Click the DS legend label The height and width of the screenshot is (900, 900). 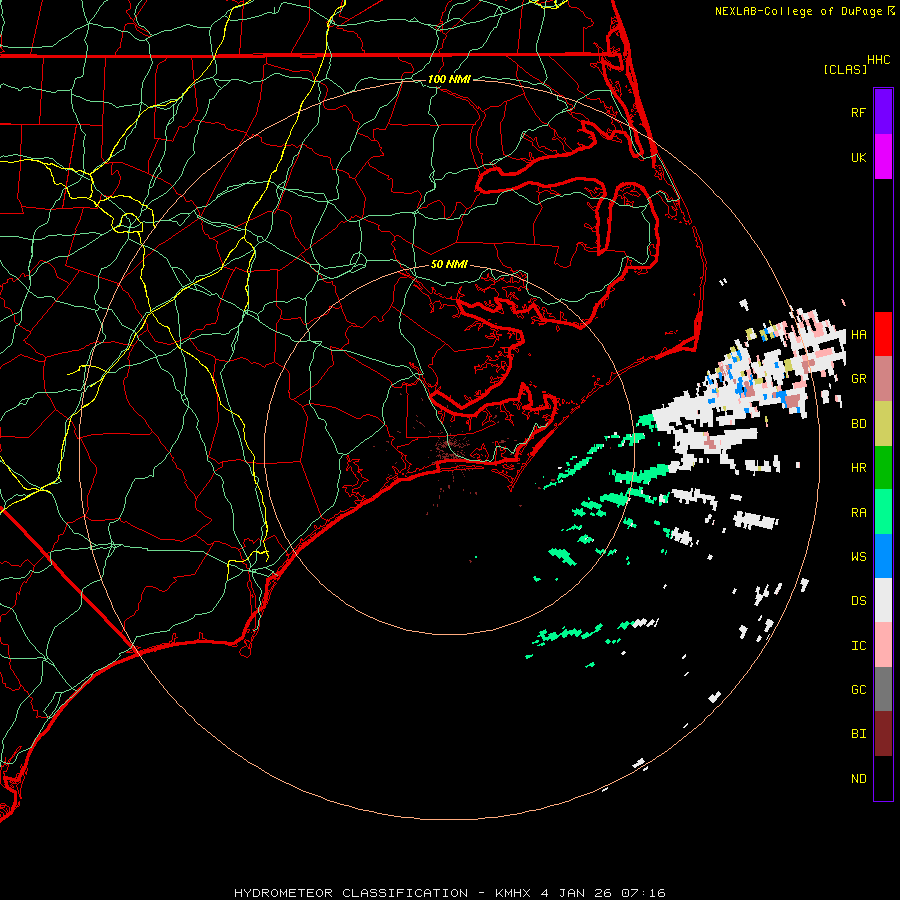858,601
